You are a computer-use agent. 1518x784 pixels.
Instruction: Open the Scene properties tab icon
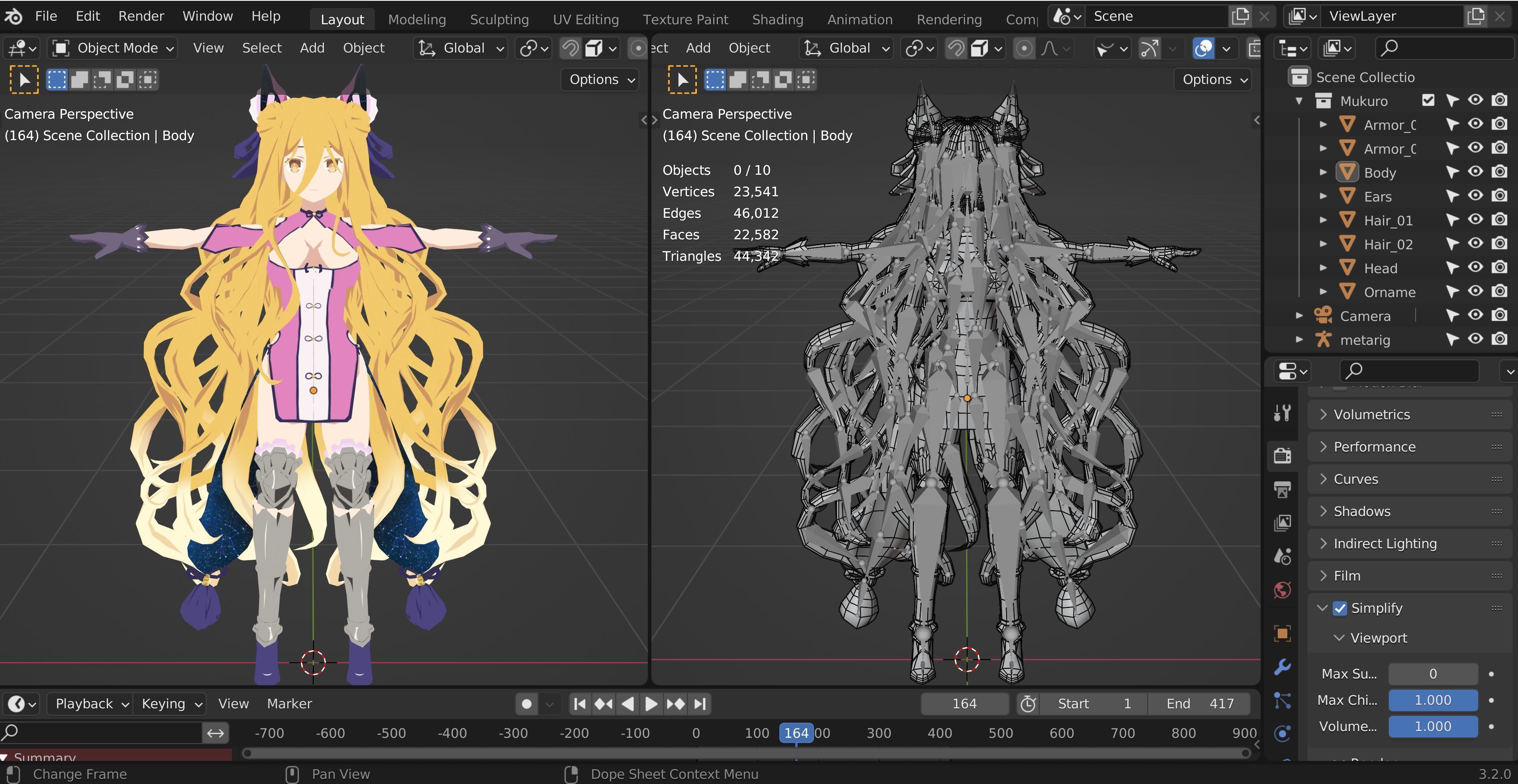(1282, 556)
